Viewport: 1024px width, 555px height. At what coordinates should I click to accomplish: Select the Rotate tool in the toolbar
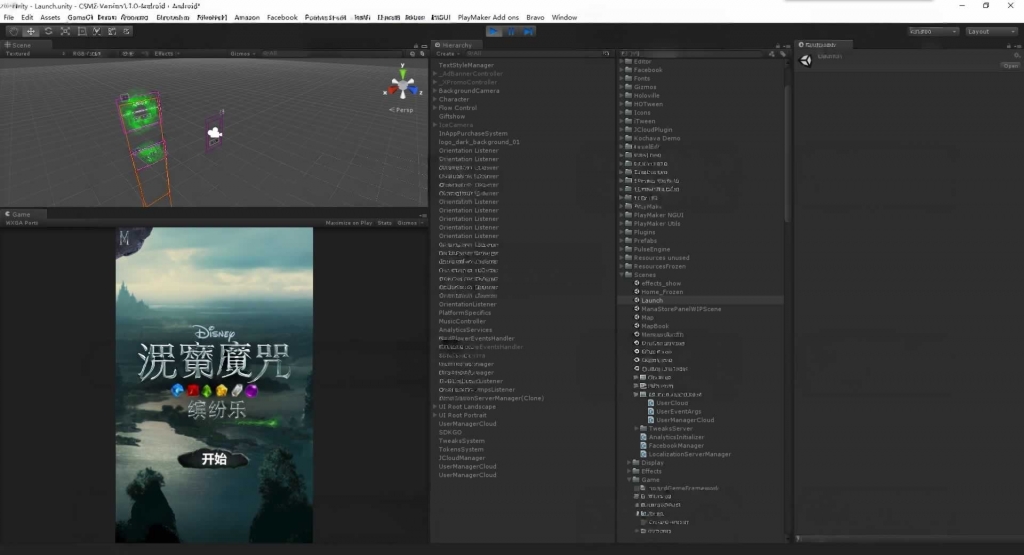click(48, 31)
